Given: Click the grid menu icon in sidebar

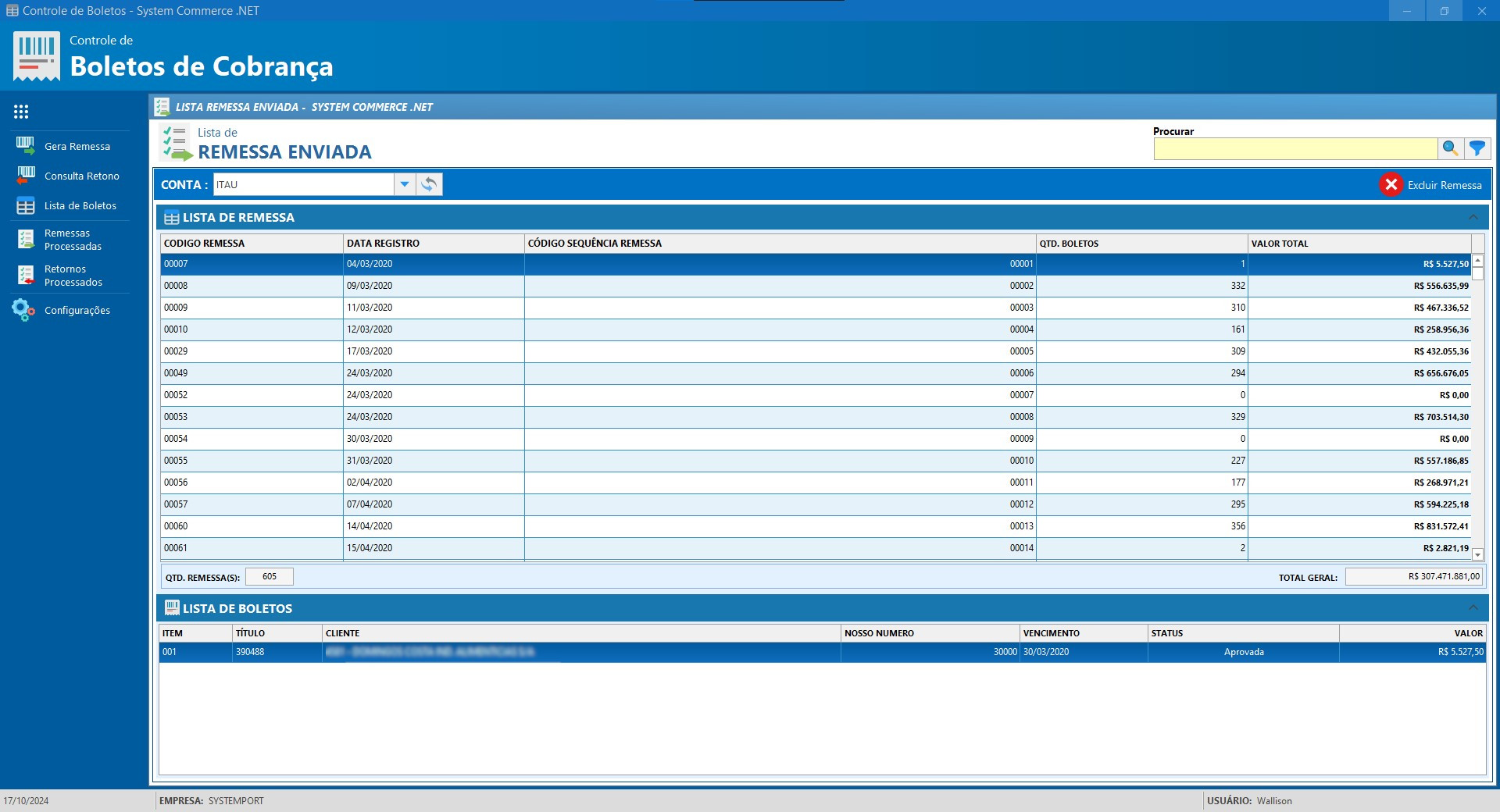Looking at the screenshot, I should tap(21, 112).
